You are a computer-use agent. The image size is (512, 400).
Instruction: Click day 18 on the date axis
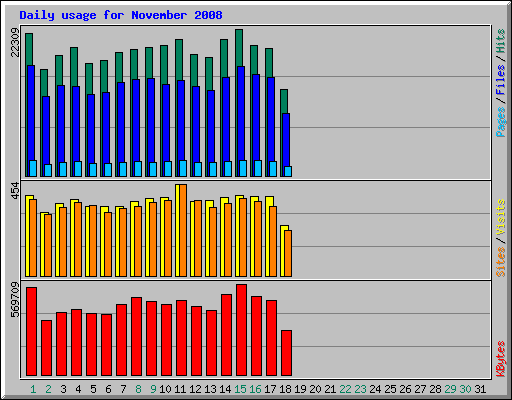tap(285, 389)
